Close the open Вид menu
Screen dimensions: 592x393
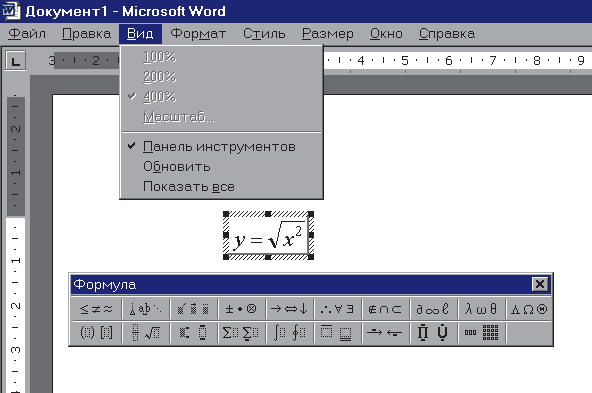[140, 34]
